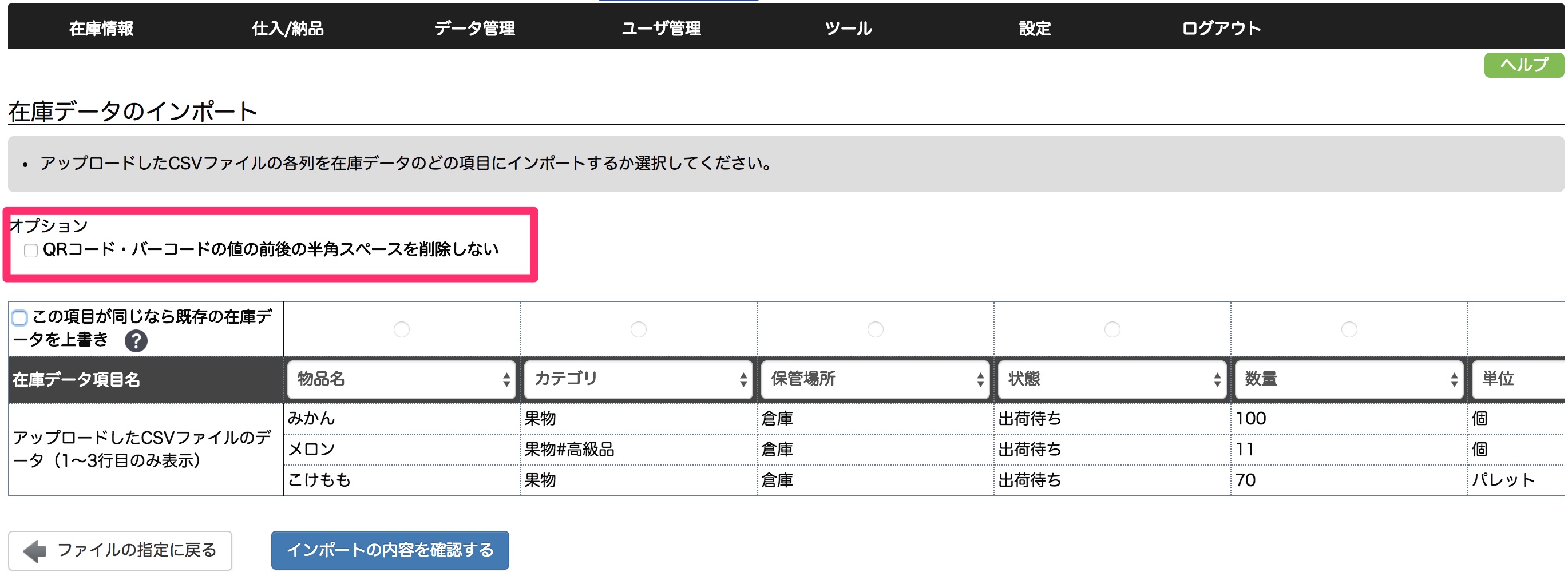Select the radio button above 保管場所
The height and width of the screenshot is (588, 1568).
coord(876,329)
